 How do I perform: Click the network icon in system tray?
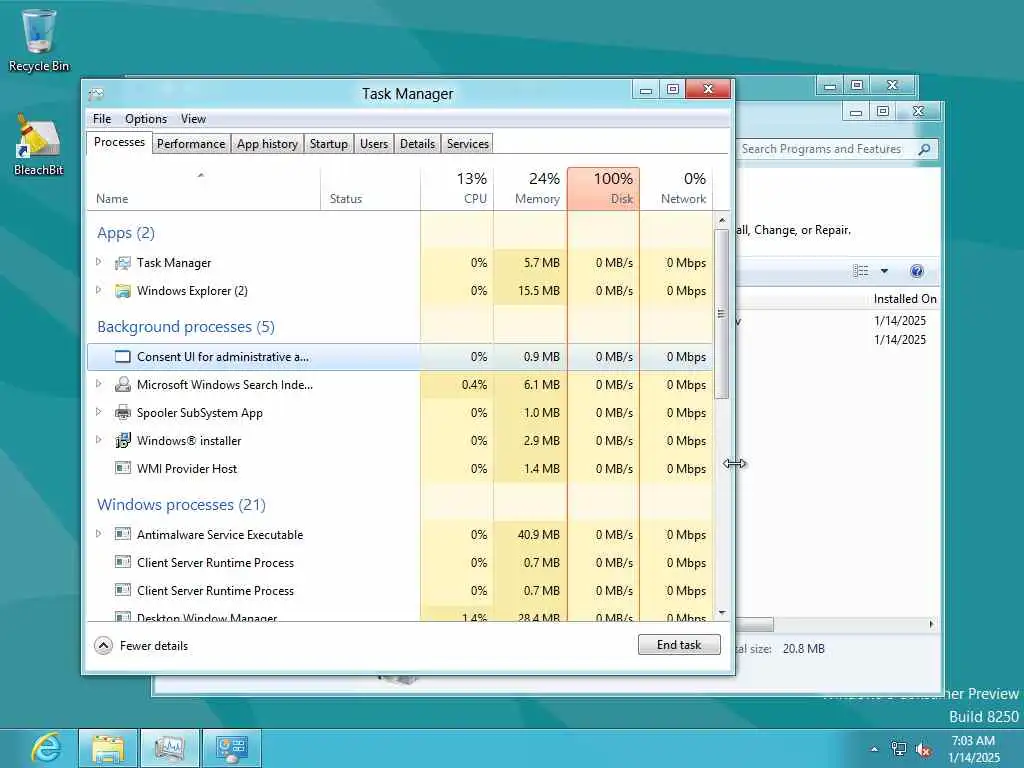(x=899, y=749)
